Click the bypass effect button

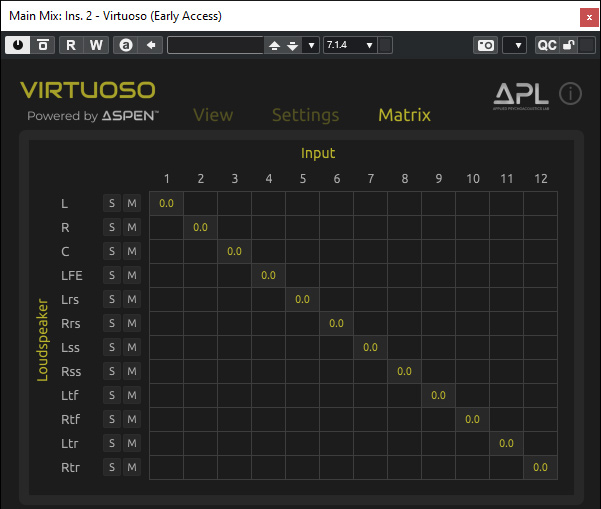43,45
